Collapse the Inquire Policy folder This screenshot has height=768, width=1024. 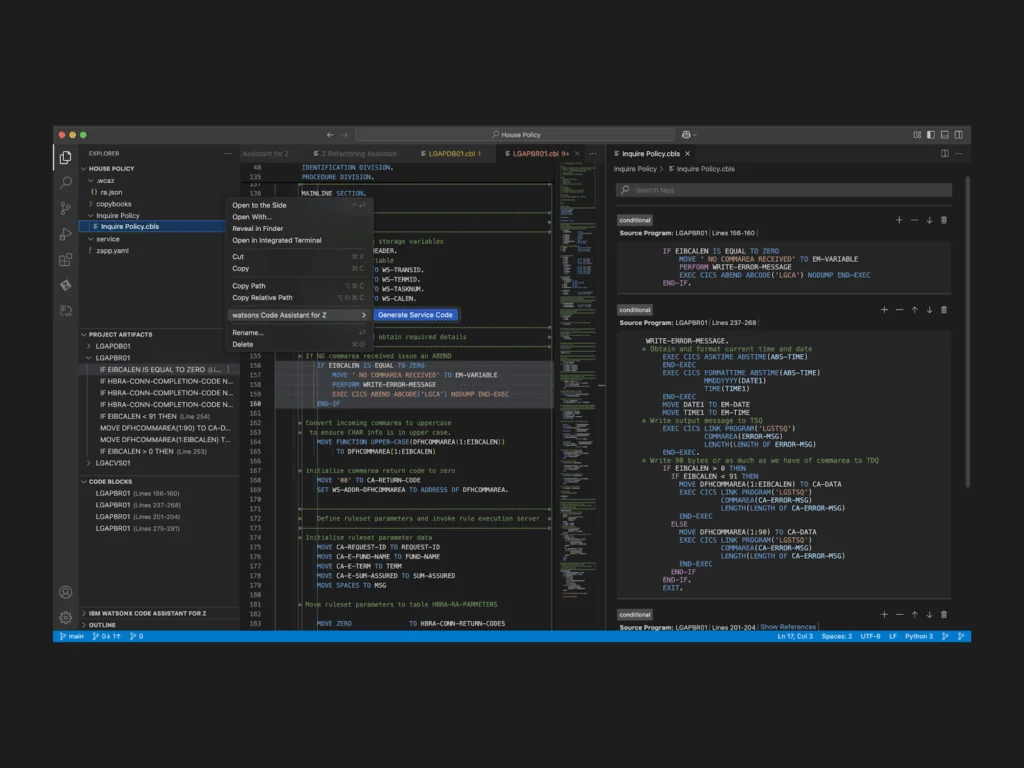point(91,216)
